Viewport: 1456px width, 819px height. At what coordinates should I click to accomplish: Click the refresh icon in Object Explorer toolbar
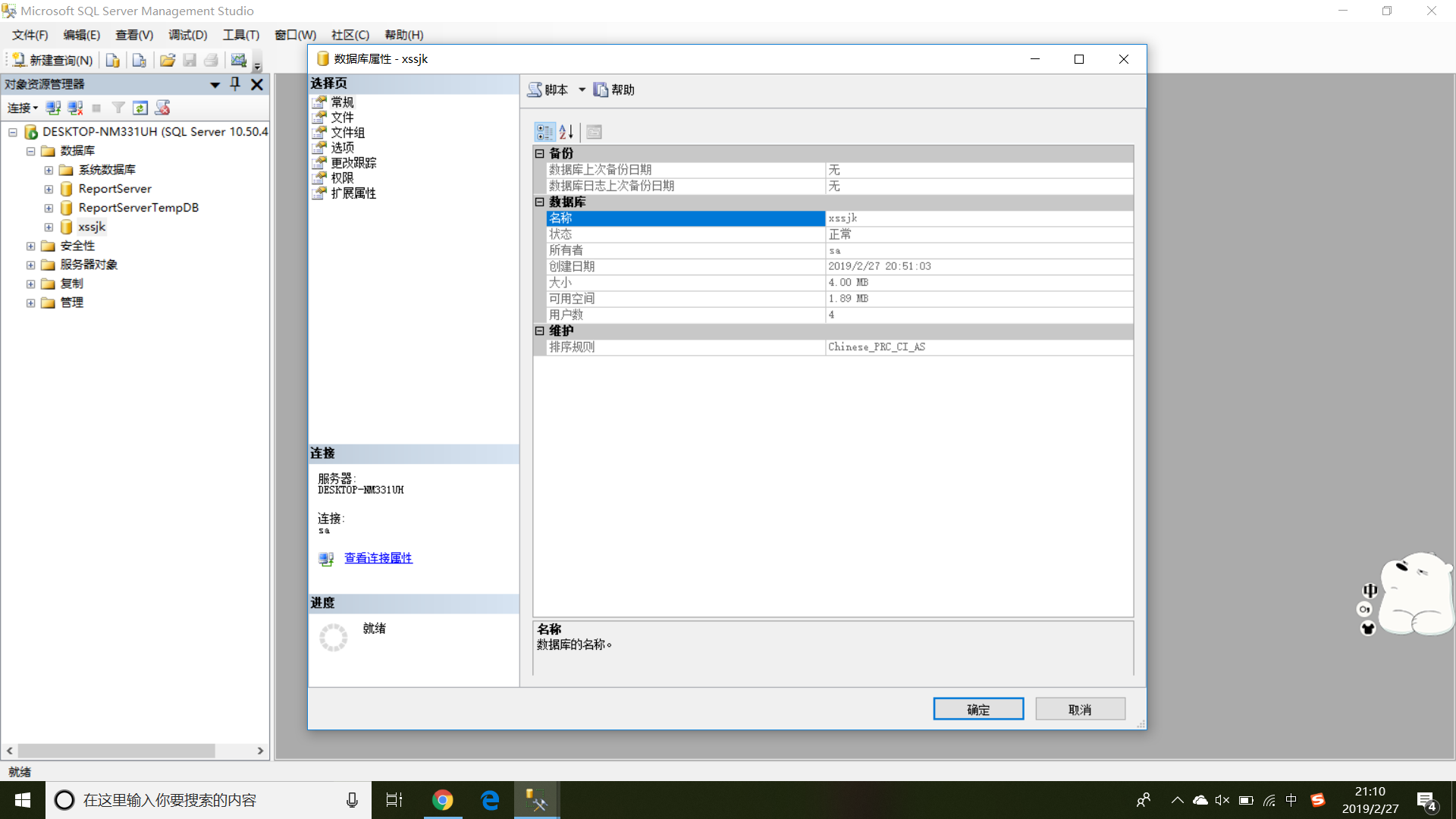pyautogui.click(x=140, y=108)
